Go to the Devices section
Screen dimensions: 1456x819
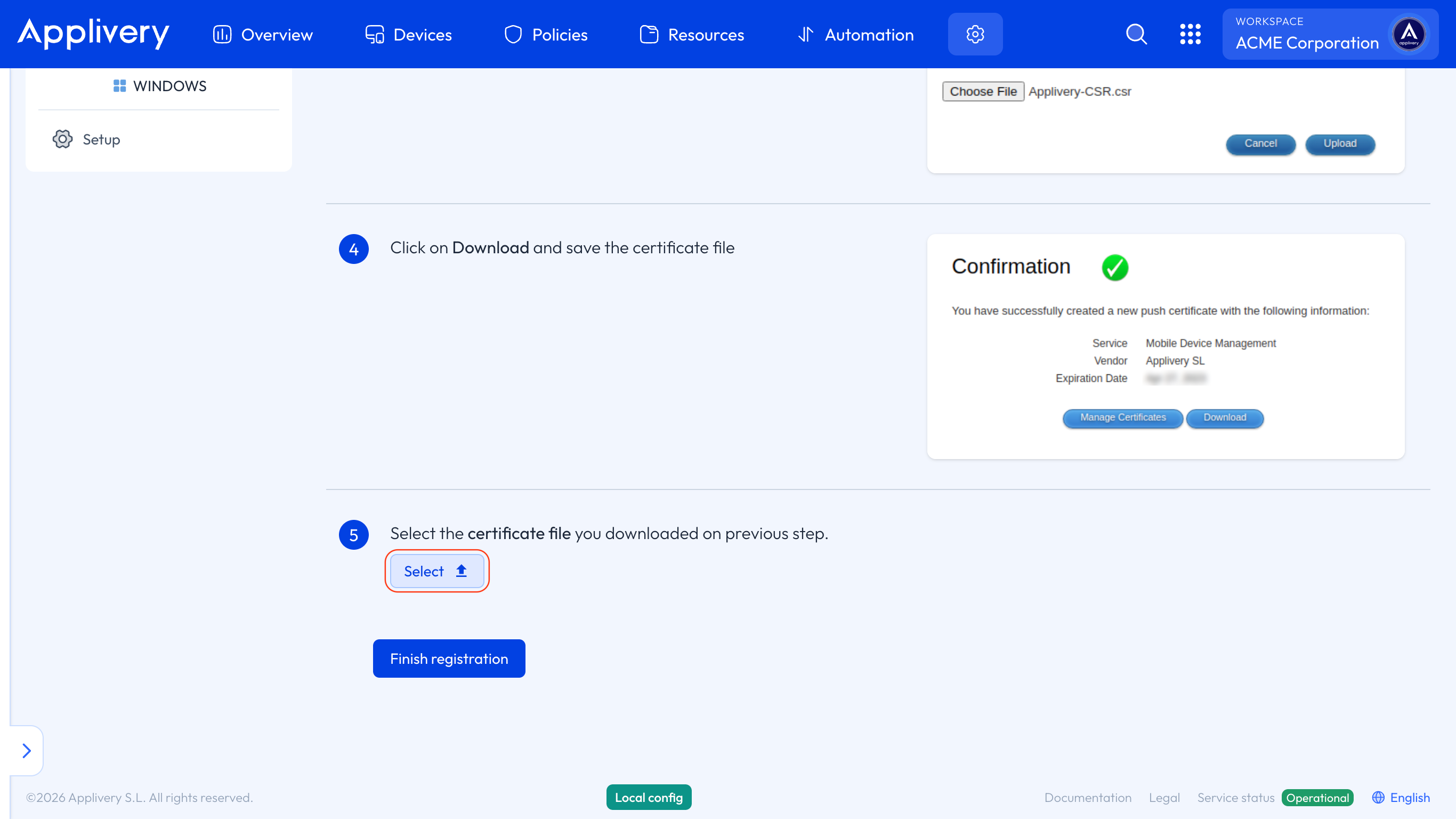coord(409,35)
